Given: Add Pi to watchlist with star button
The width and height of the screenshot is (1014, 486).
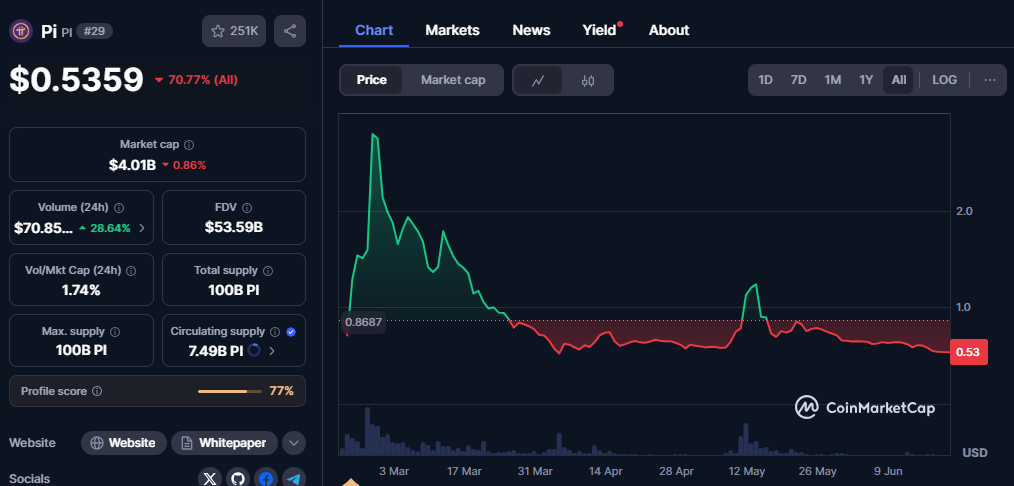Looking at the screenshot, I should [x=234, y=31].
